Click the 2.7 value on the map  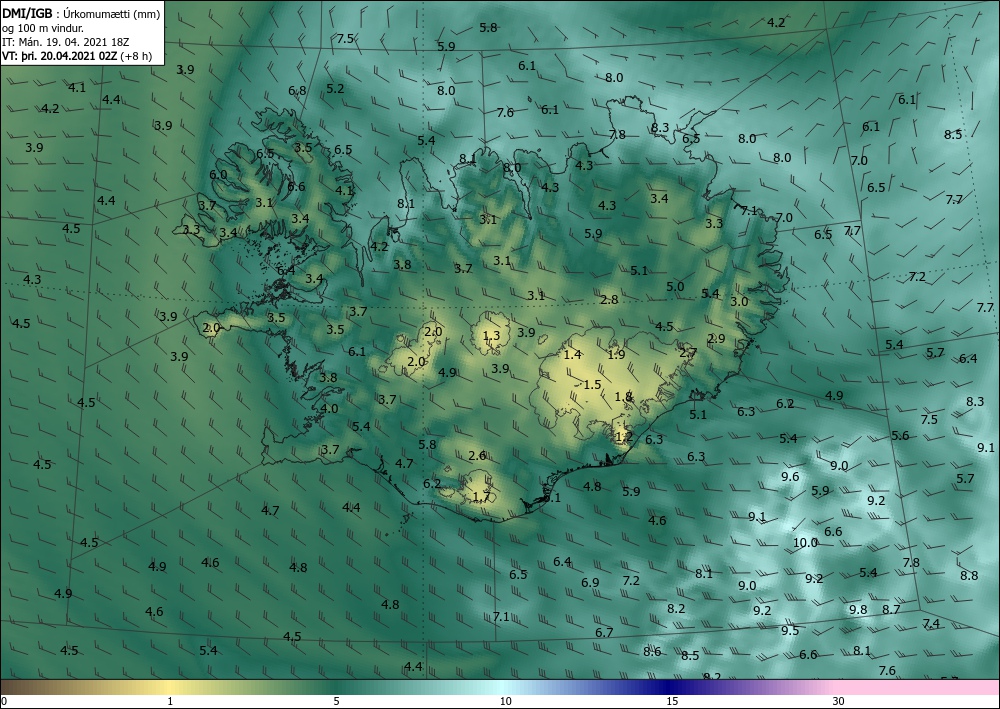coord(688,353)
